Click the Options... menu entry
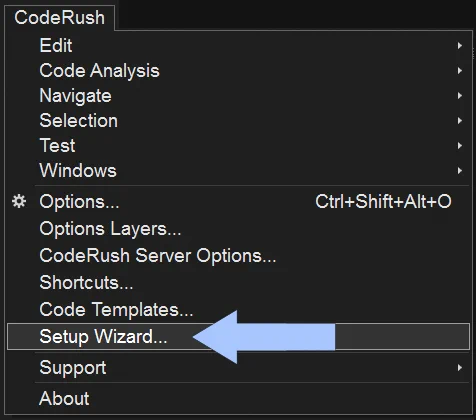This screenshot has height=420, width=476. coord(238,202)
